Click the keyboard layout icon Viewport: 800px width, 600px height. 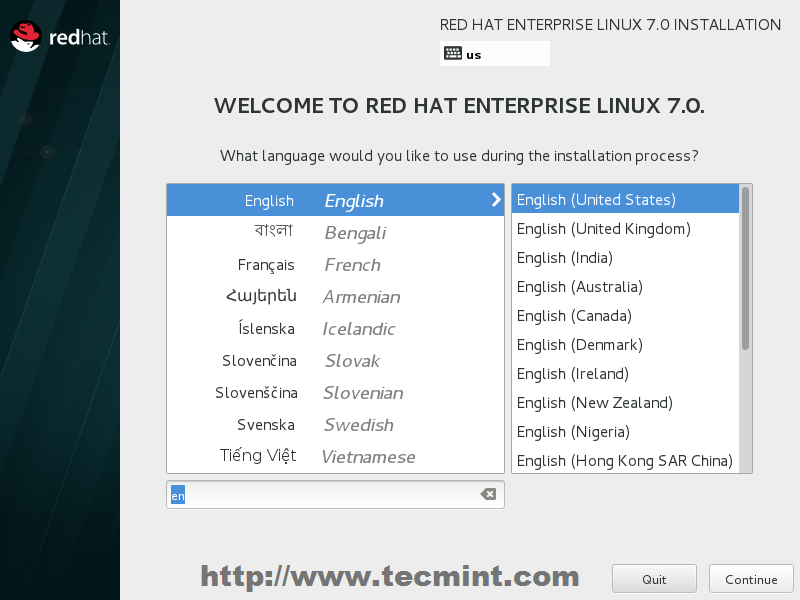453,54
